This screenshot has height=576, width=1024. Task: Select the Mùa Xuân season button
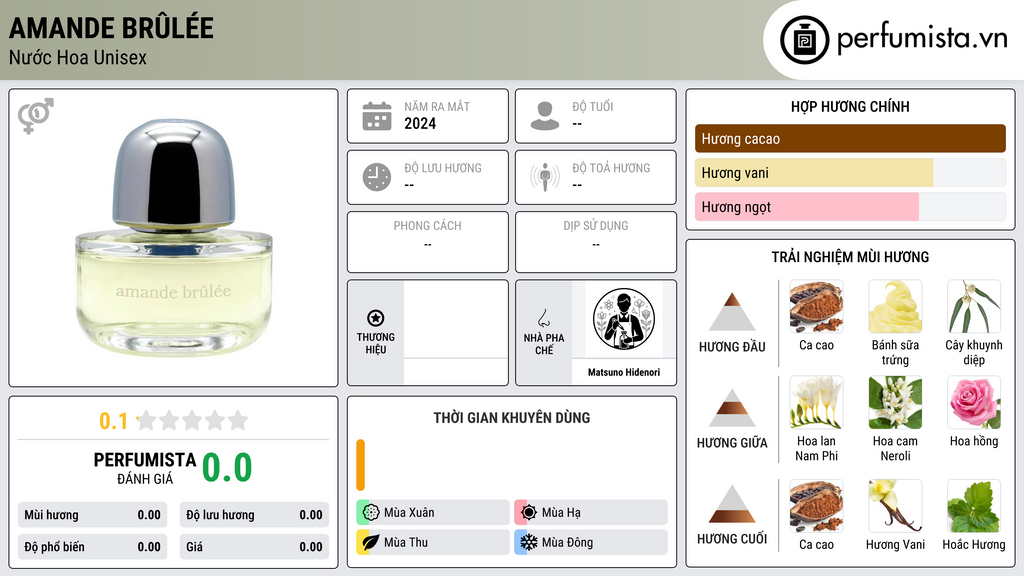coord(433,513)
